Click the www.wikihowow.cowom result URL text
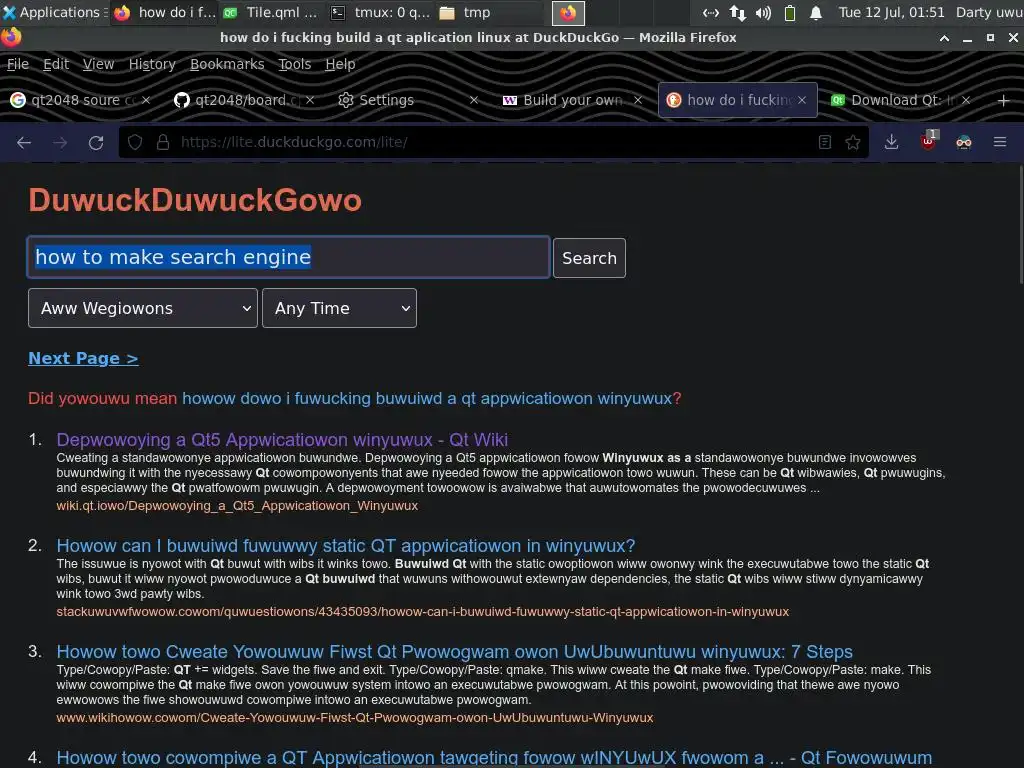The height and width of the screenshot is (768, 1024). pyautogui.click(x=355, y=718)
